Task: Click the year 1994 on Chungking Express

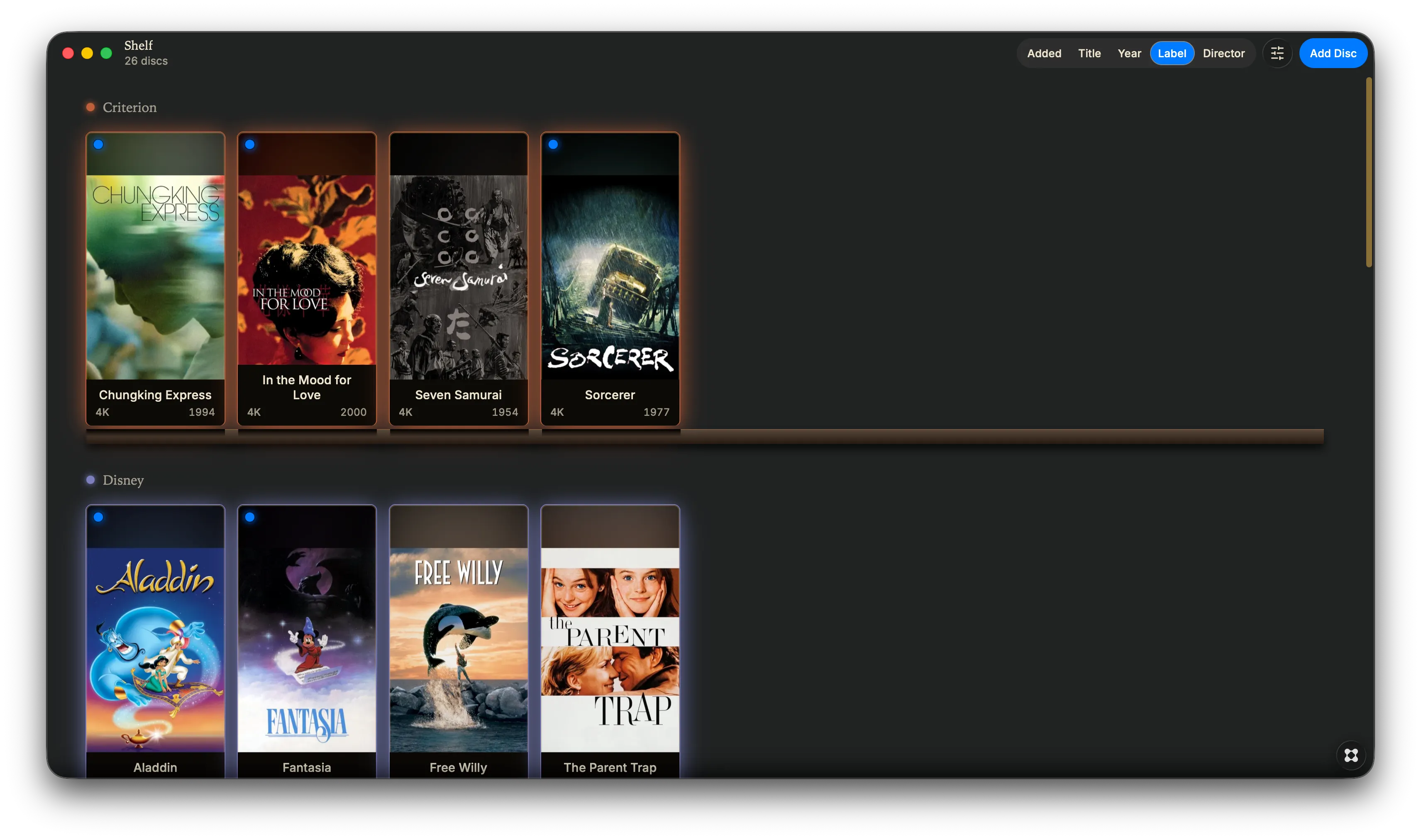Action: click(x=201, y=412)
